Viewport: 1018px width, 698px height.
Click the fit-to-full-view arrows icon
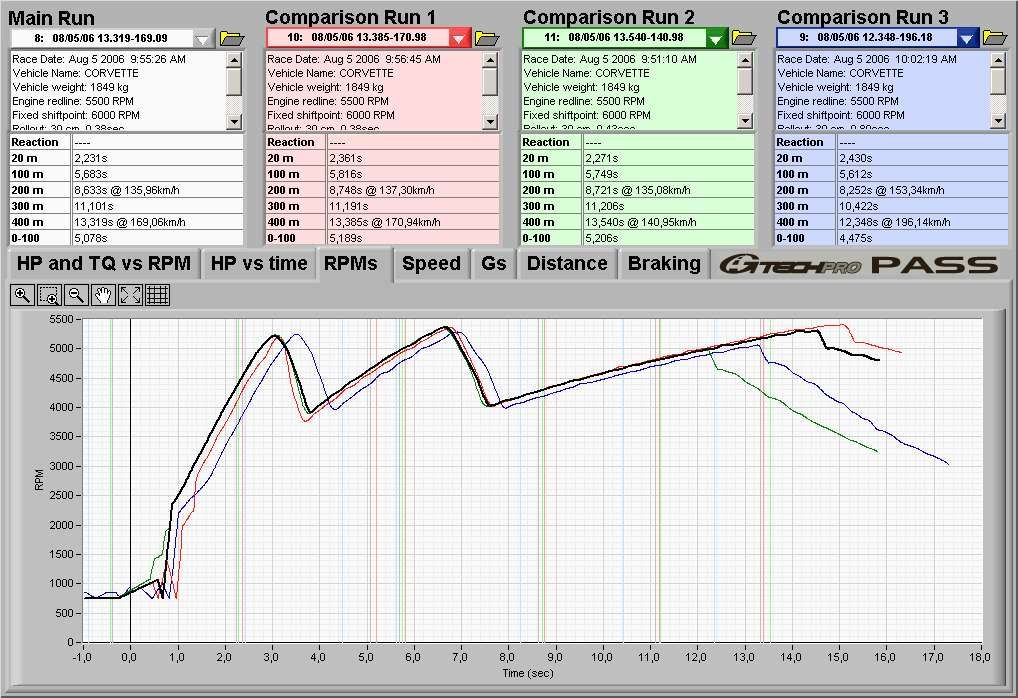(130, 295)
